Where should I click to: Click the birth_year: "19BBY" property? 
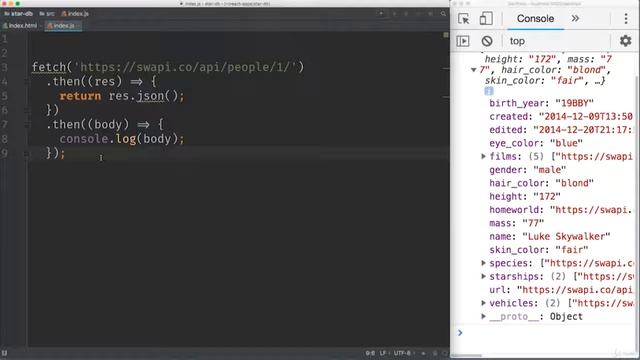pyautogui.click(x=541, y=103)
